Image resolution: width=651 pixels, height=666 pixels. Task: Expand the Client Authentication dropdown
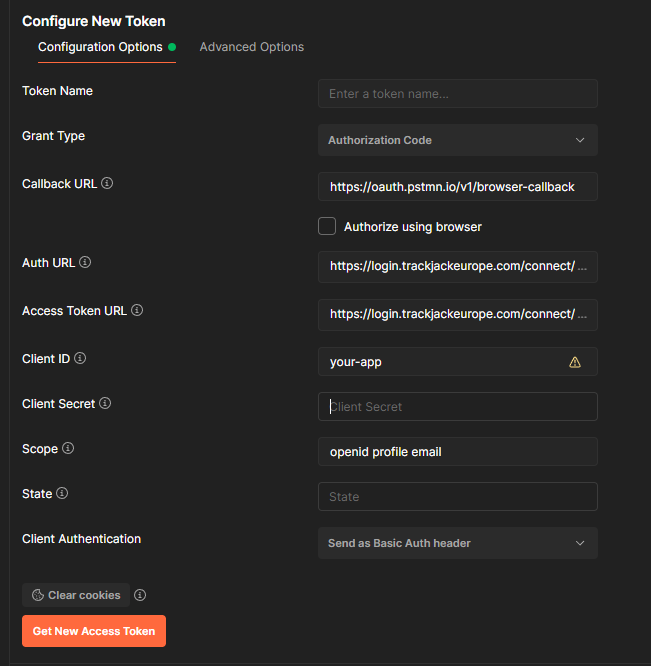pos(457,543)
